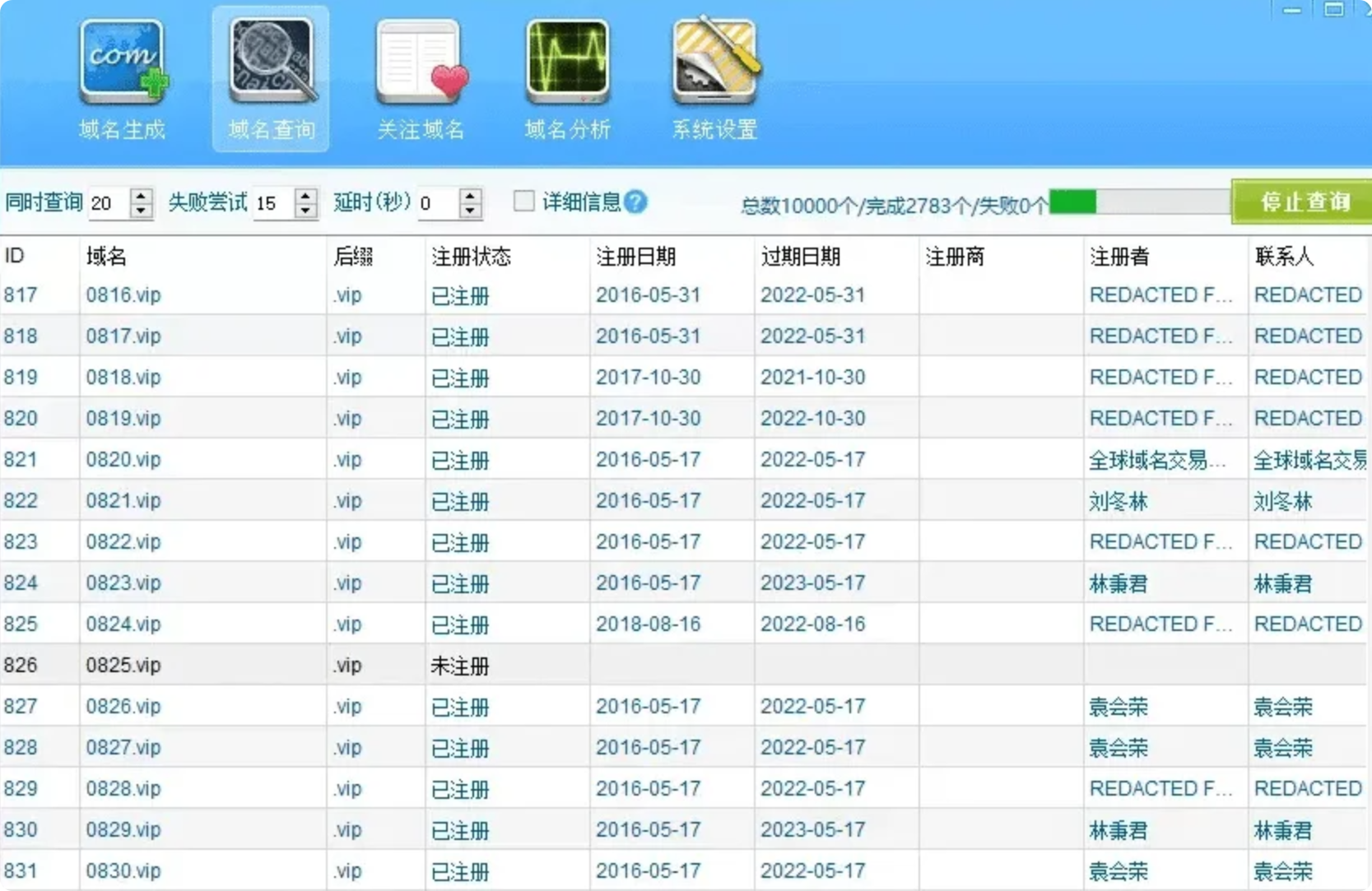Click the 停止查询 button
Screen dimensions: 1372x891
point(1304,202)
